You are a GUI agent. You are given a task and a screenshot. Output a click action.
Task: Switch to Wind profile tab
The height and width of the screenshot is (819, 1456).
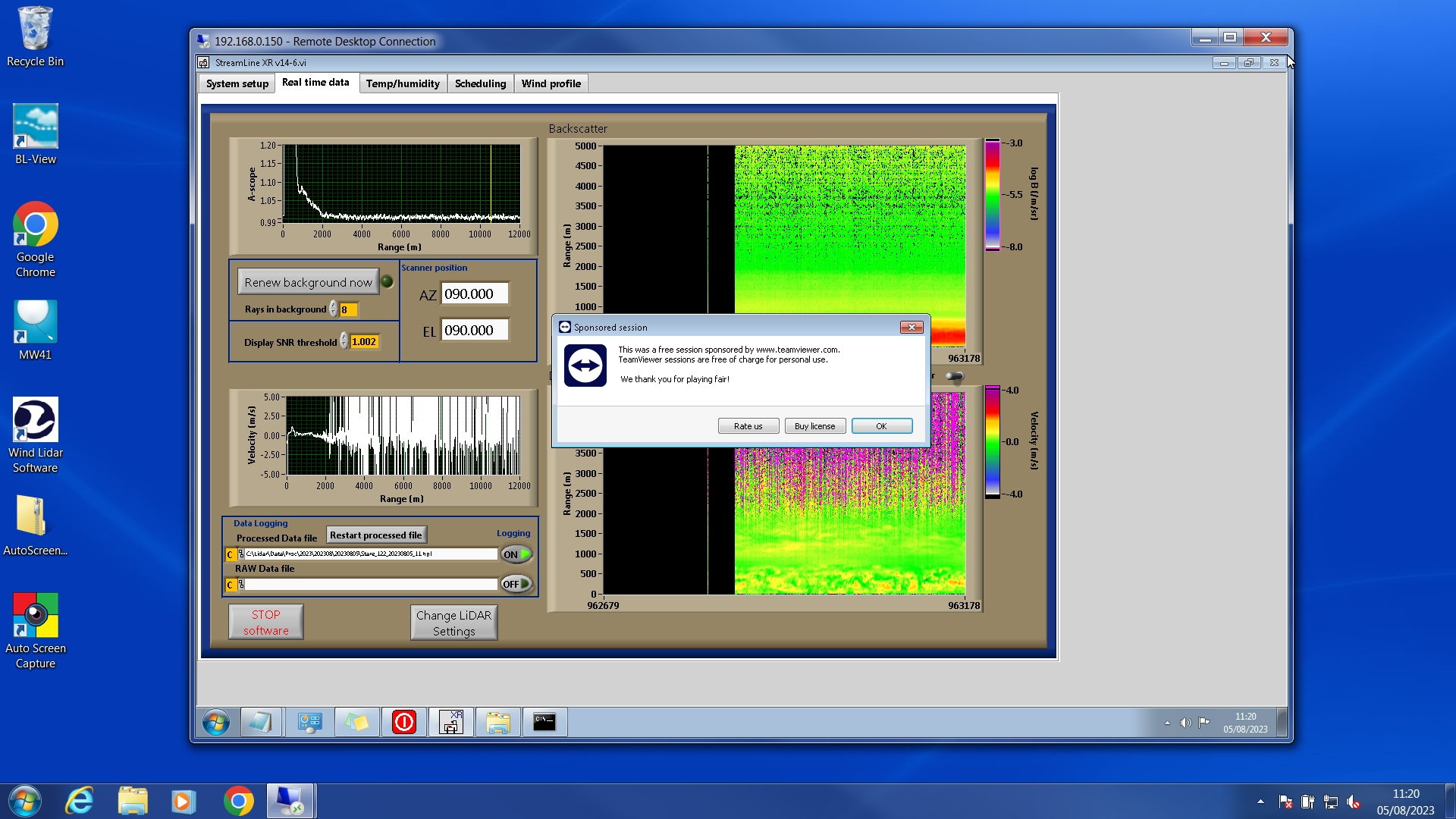pyautogui.click(x=551, y=83)
